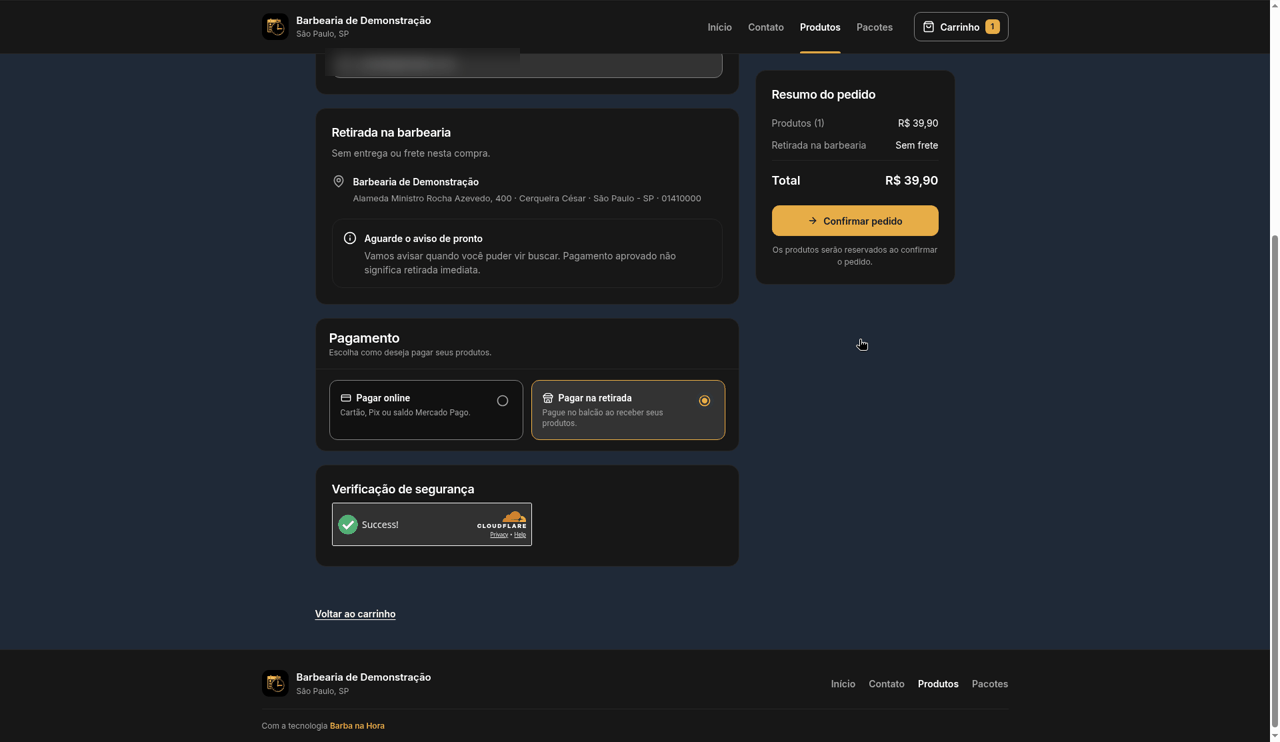Click the shopping bag icon in Carrinho
The height and width of the screenshot is (742, 1280).
click(x=928, y=27)
